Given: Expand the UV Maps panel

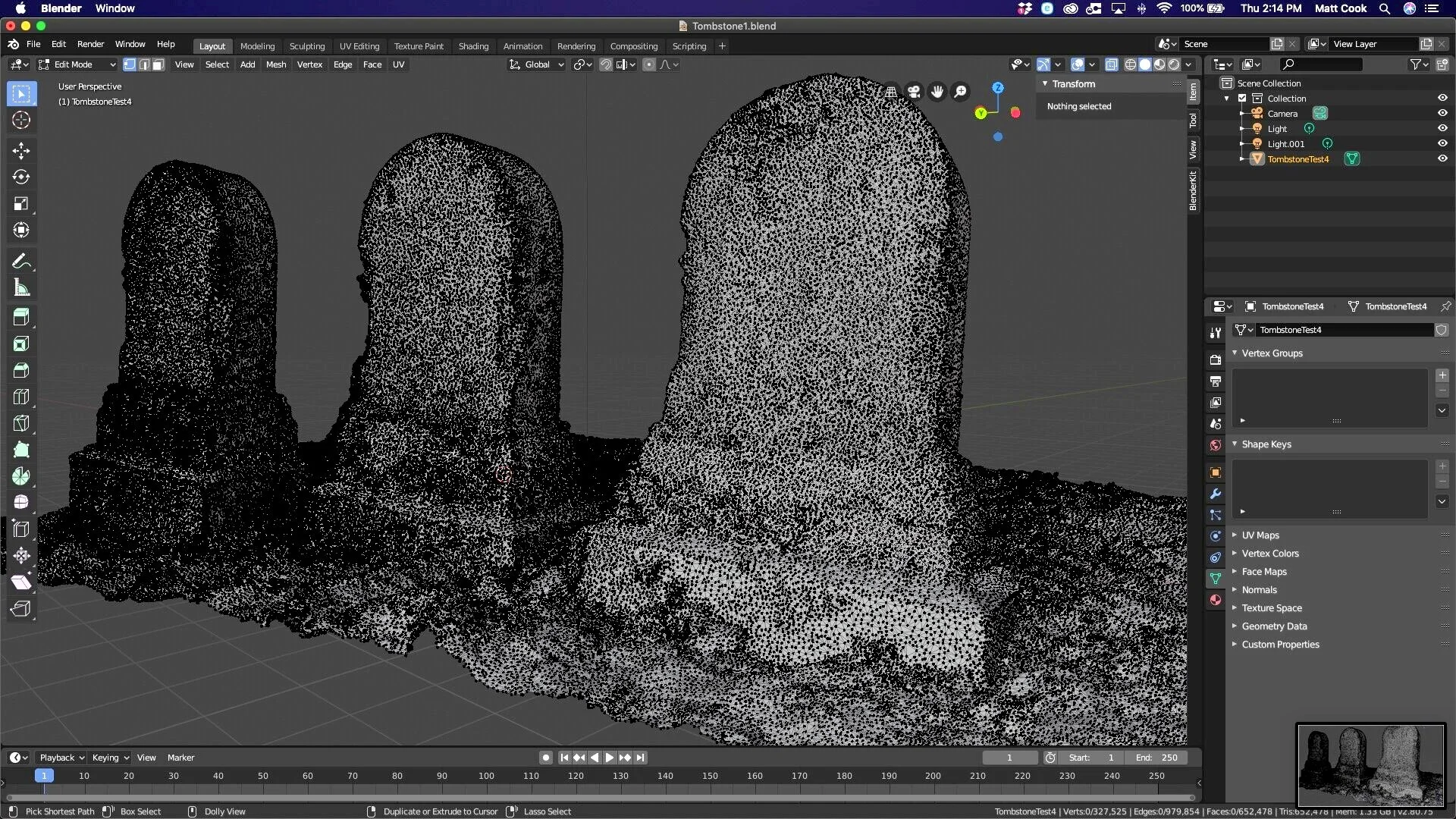Looking at the screenshot, I should click(x=1260, y=535).
